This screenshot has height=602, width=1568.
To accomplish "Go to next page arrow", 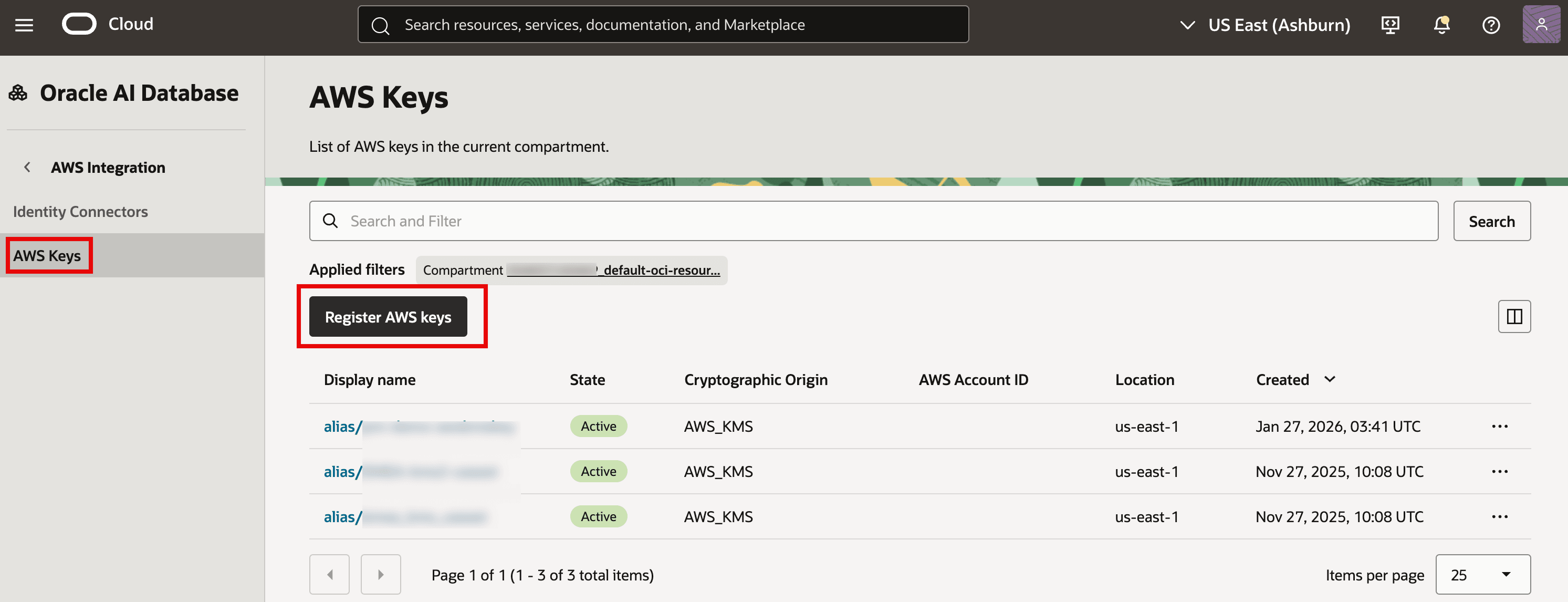I will 380,574.
